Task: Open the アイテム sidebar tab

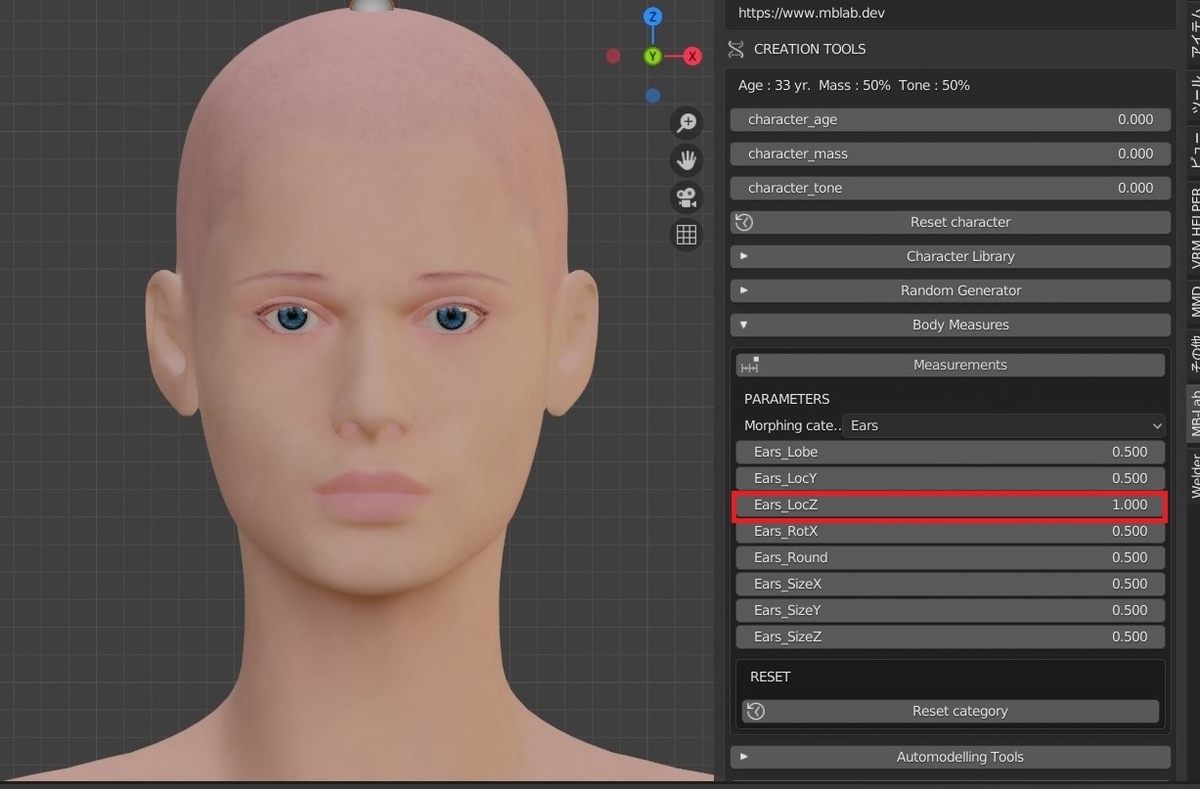Action: 1194,33
